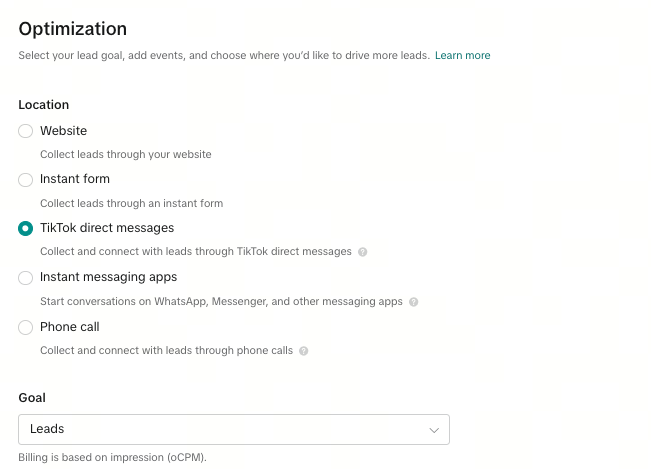Click 'Collect leads through your website' description
651x469 pixels.
(x=126, y=154)
